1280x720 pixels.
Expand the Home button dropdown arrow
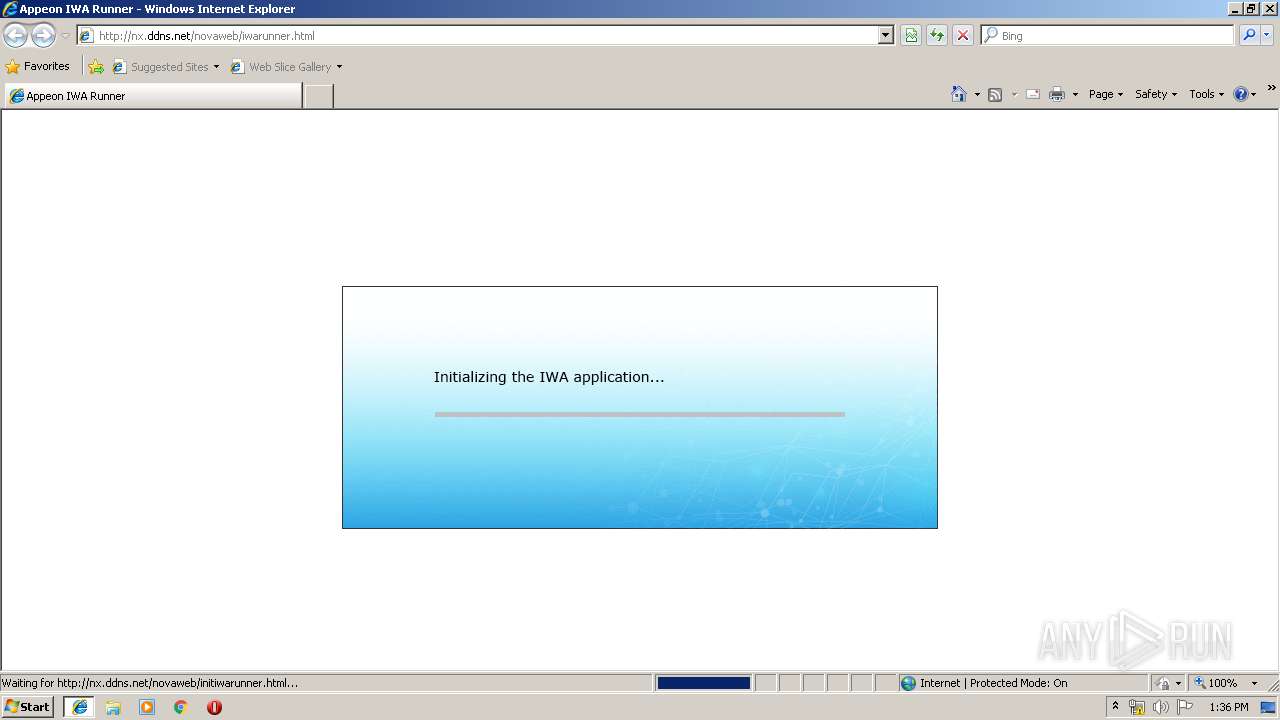[x=977, y=95]
